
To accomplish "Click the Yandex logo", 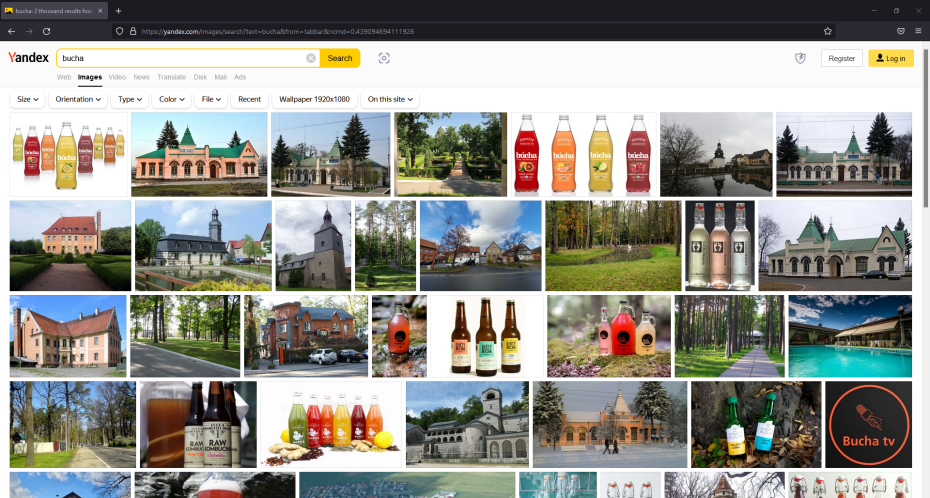I will click(28, 58).
